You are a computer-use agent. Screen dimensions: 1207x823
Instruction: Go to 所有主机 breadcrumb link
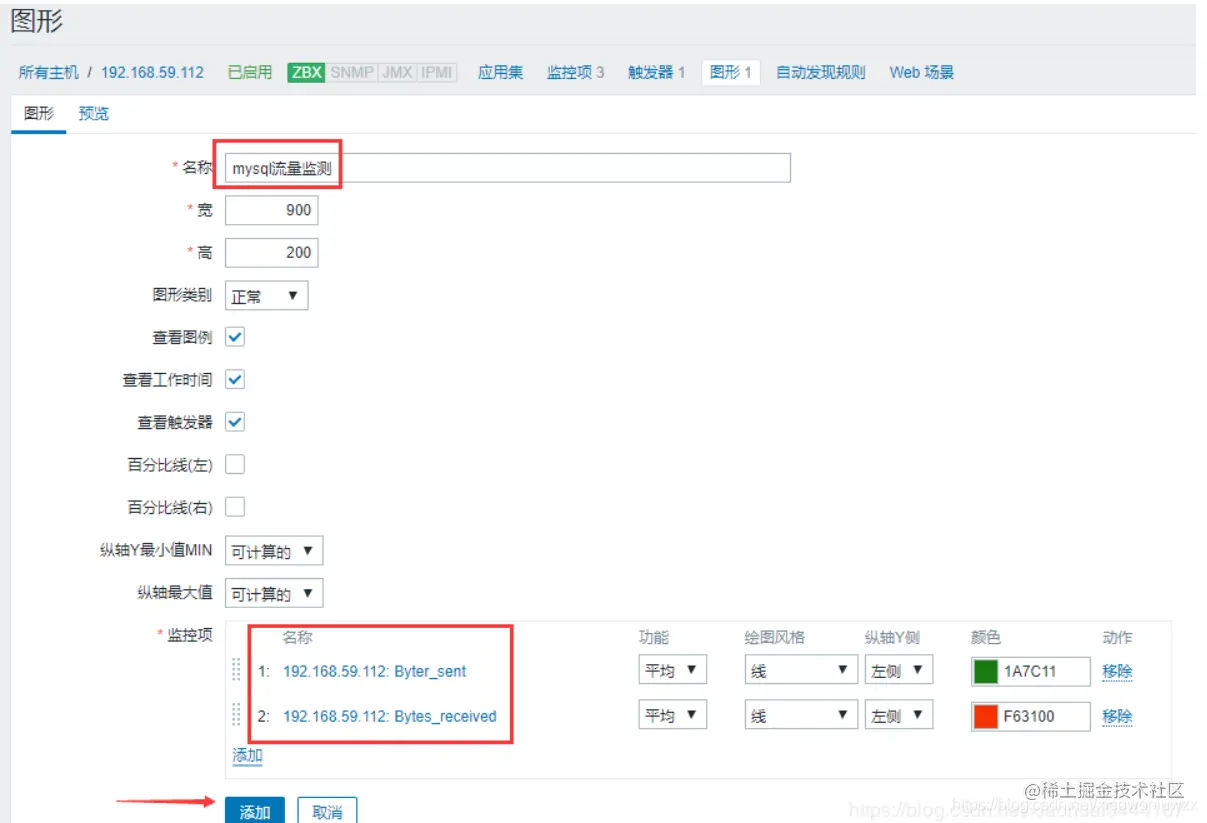(48, 72)
